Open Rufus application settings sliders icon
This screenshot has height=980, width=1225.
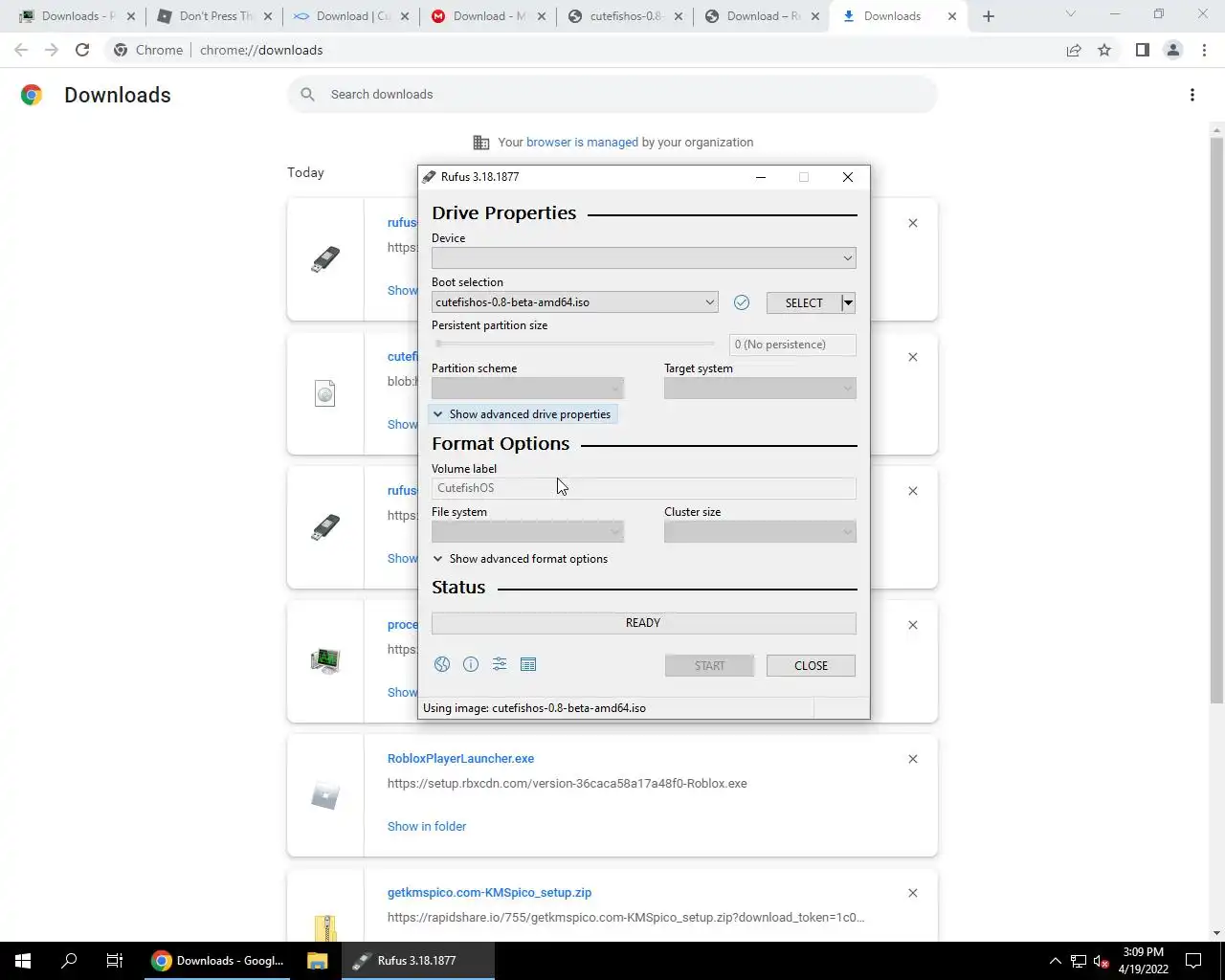[500, 664]
